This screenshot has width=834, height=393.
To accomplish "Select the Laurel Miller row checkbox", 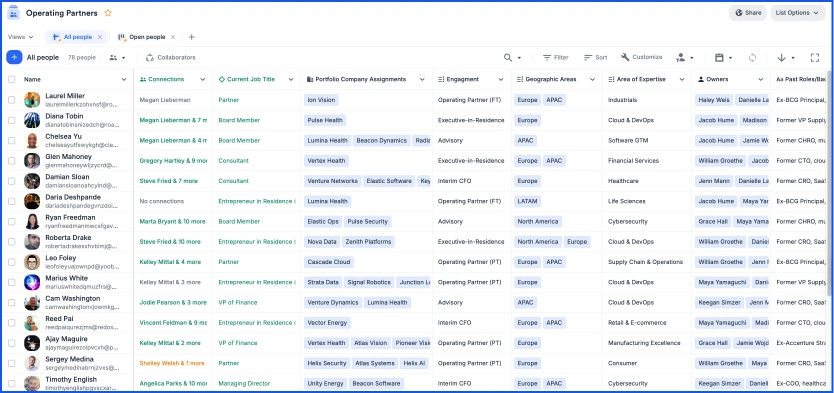I will coord(12,100).
